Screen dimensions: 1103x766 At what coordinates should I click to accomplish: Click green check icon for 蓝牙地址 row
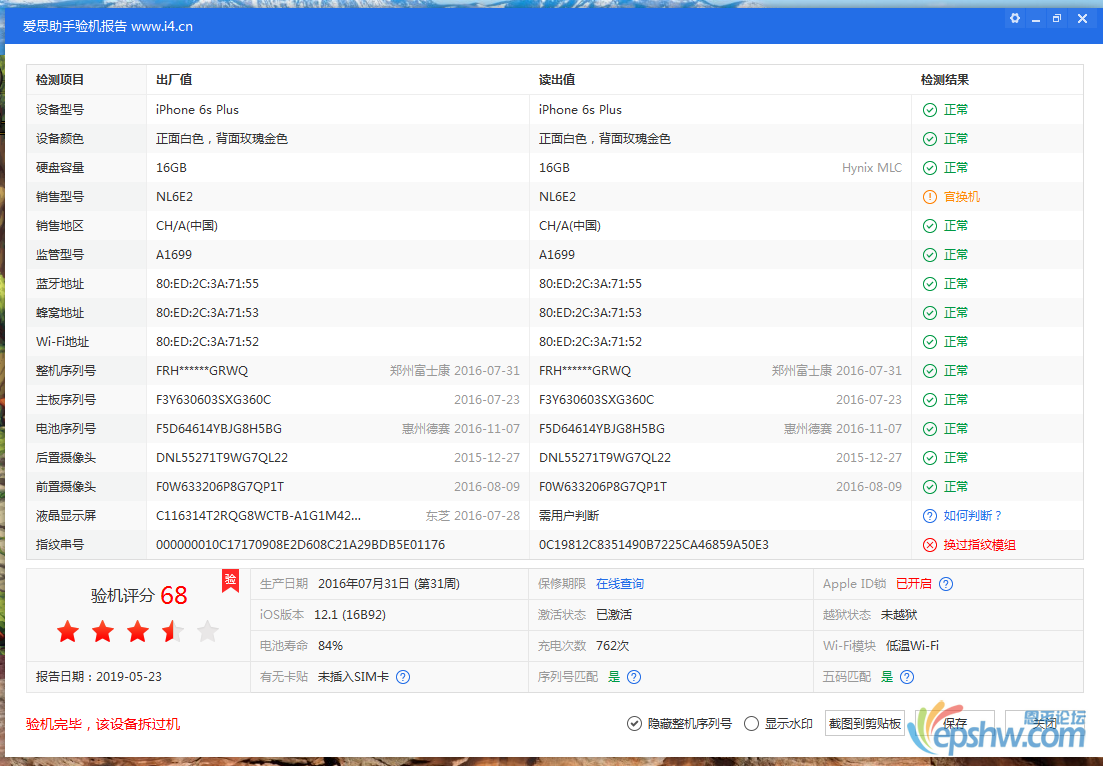click(930, 284)
